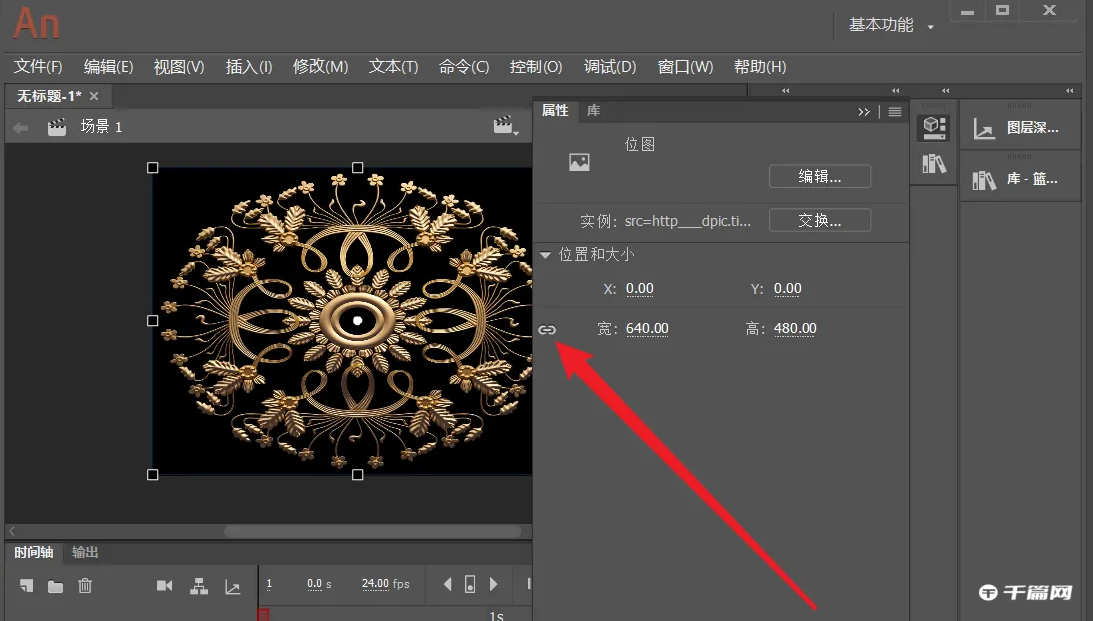Click the Properties cube icon in right sidebar
Image resolution: width=1093 pixels, height=621 pixels.
pyautogui.click(x=933, y=127)
